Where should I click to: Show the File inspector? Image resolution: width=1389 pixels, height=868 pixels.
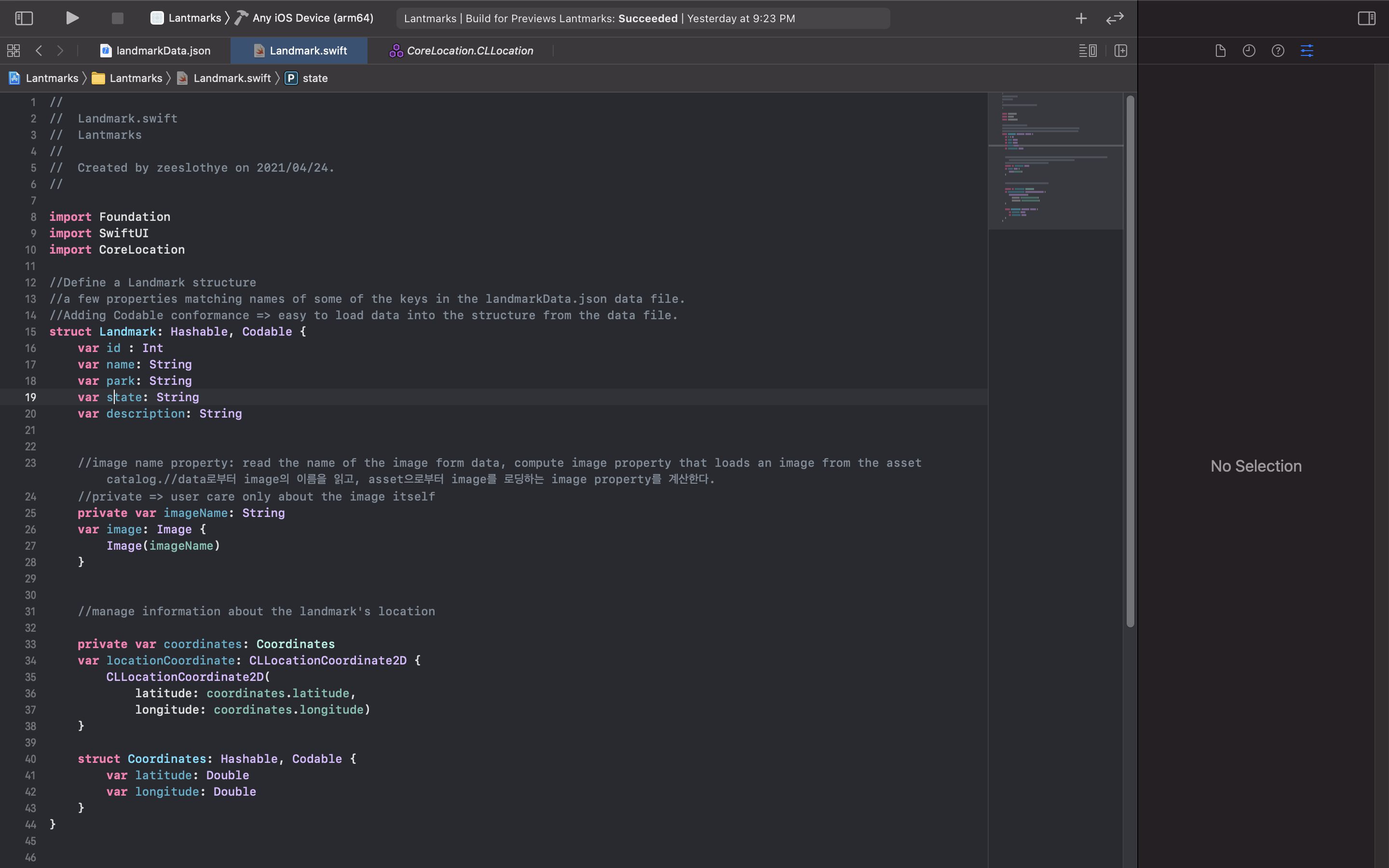tap(1220, 51)
